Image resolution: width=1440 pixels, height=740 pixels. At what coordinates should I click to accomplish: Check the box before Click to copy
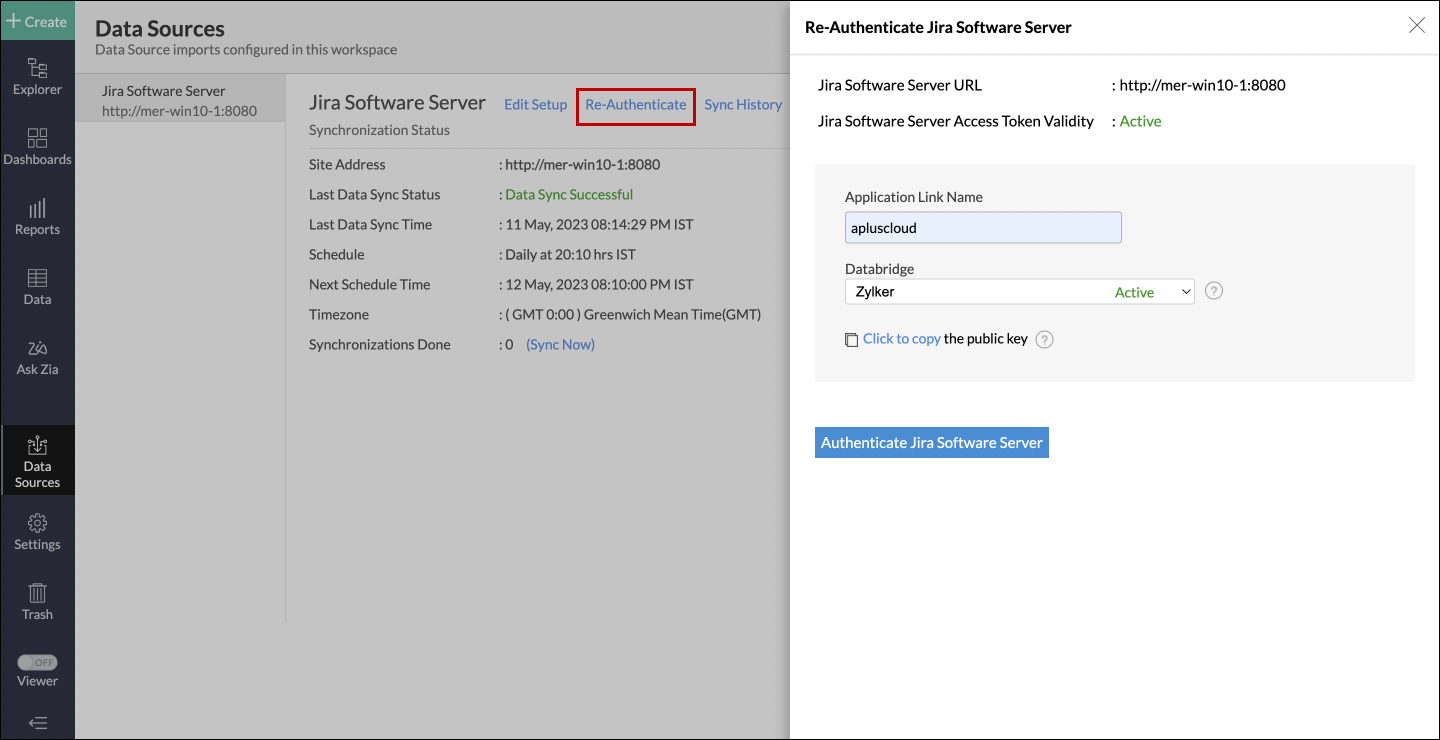coord(851,340)
